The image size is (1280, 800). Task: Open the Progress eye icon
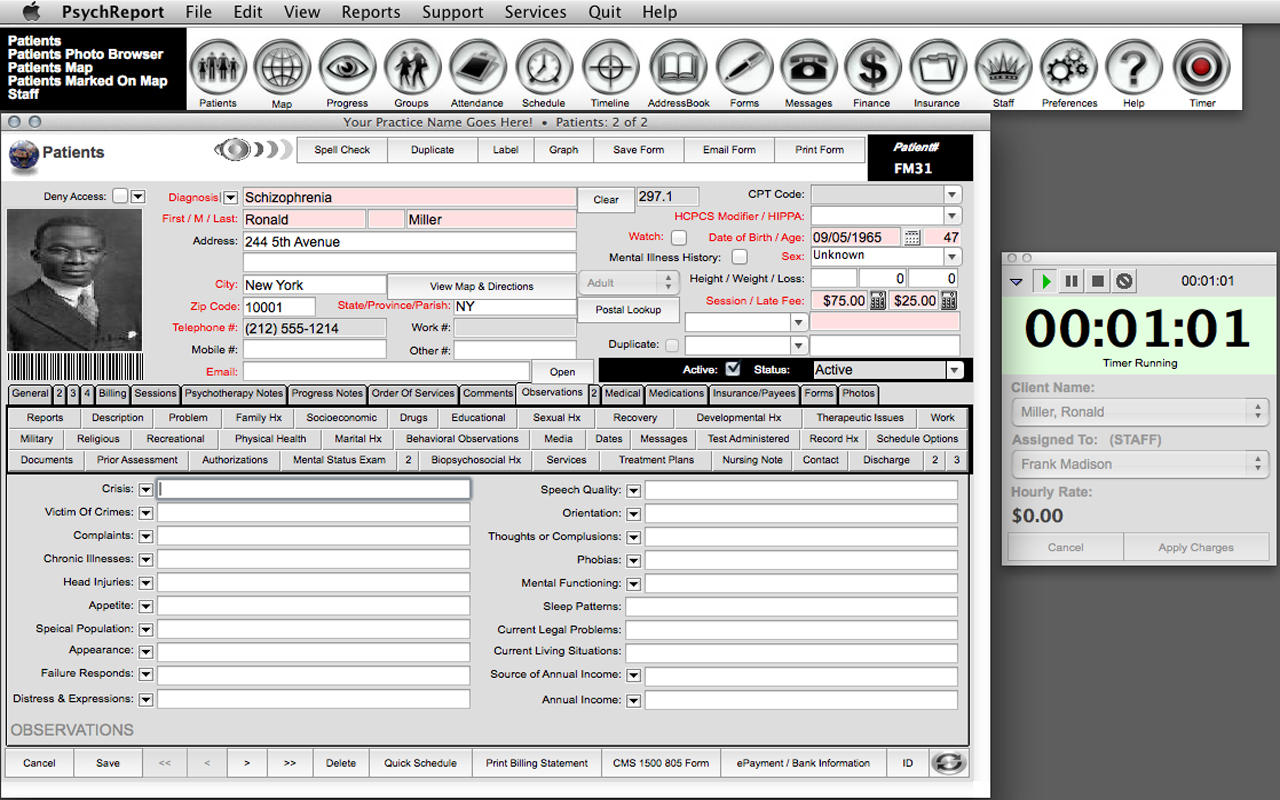[x=347, y=67]
